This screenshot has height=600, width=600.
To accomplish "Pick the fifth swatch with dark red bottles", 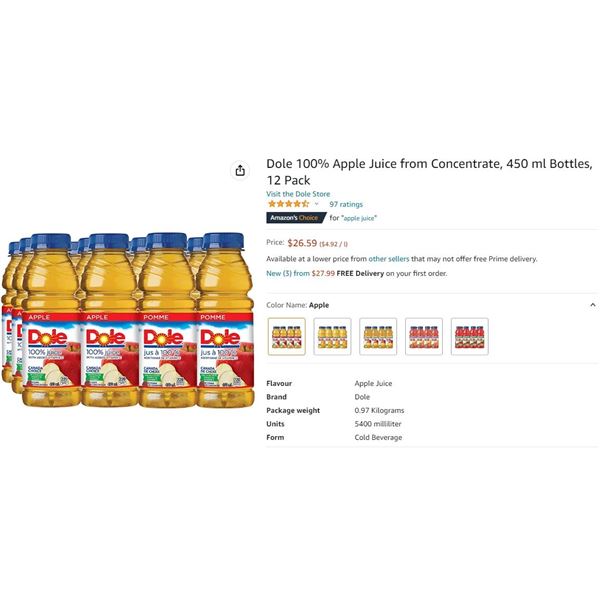I will point(470,336).
